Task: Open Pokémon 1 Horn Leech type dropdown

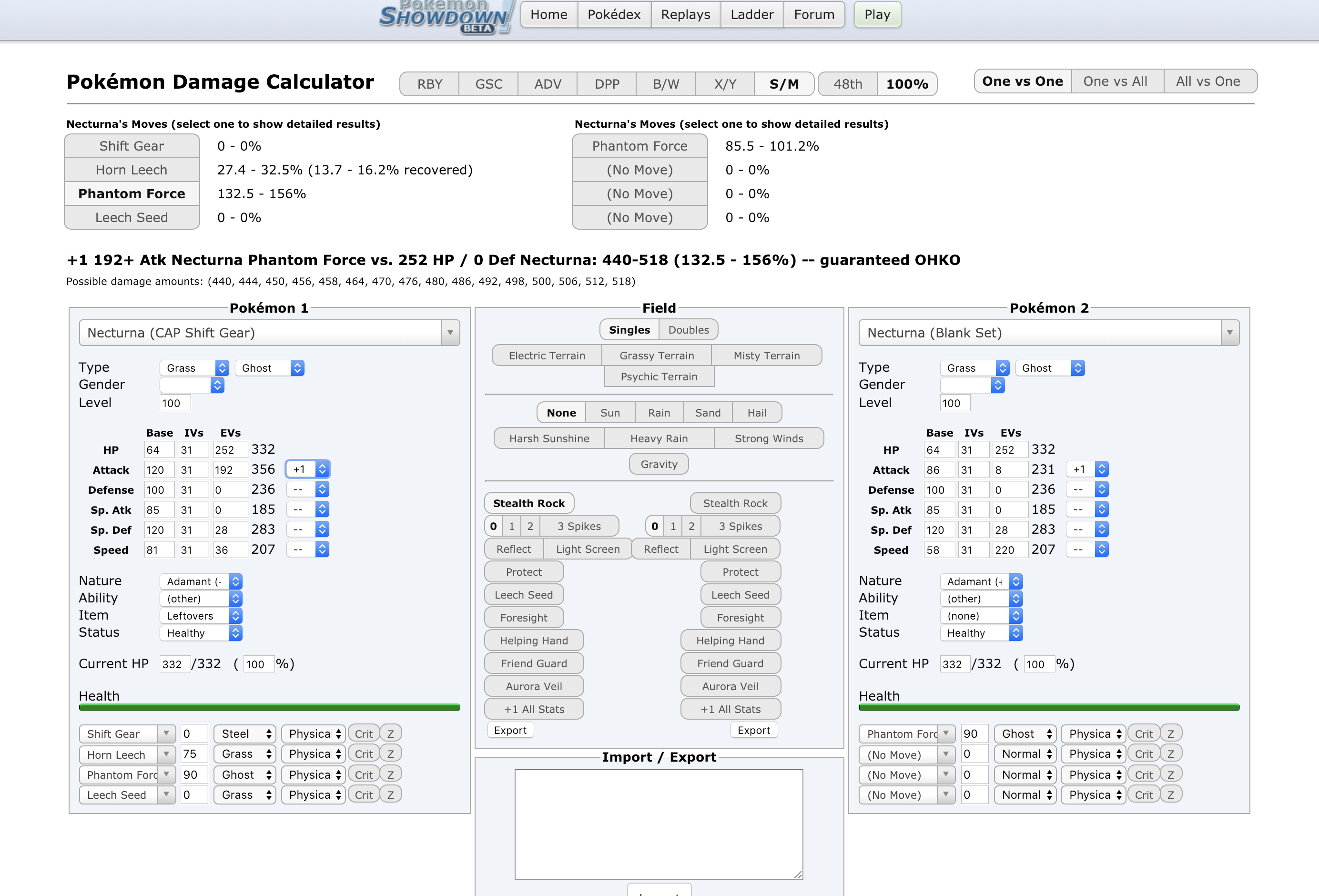Action: 244,754
